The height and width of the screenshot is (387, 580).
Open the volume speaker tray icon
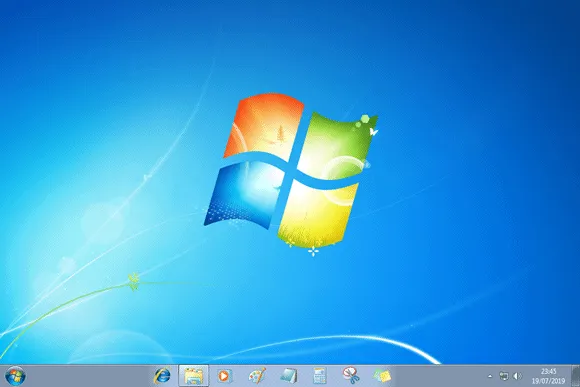[517, 376]
